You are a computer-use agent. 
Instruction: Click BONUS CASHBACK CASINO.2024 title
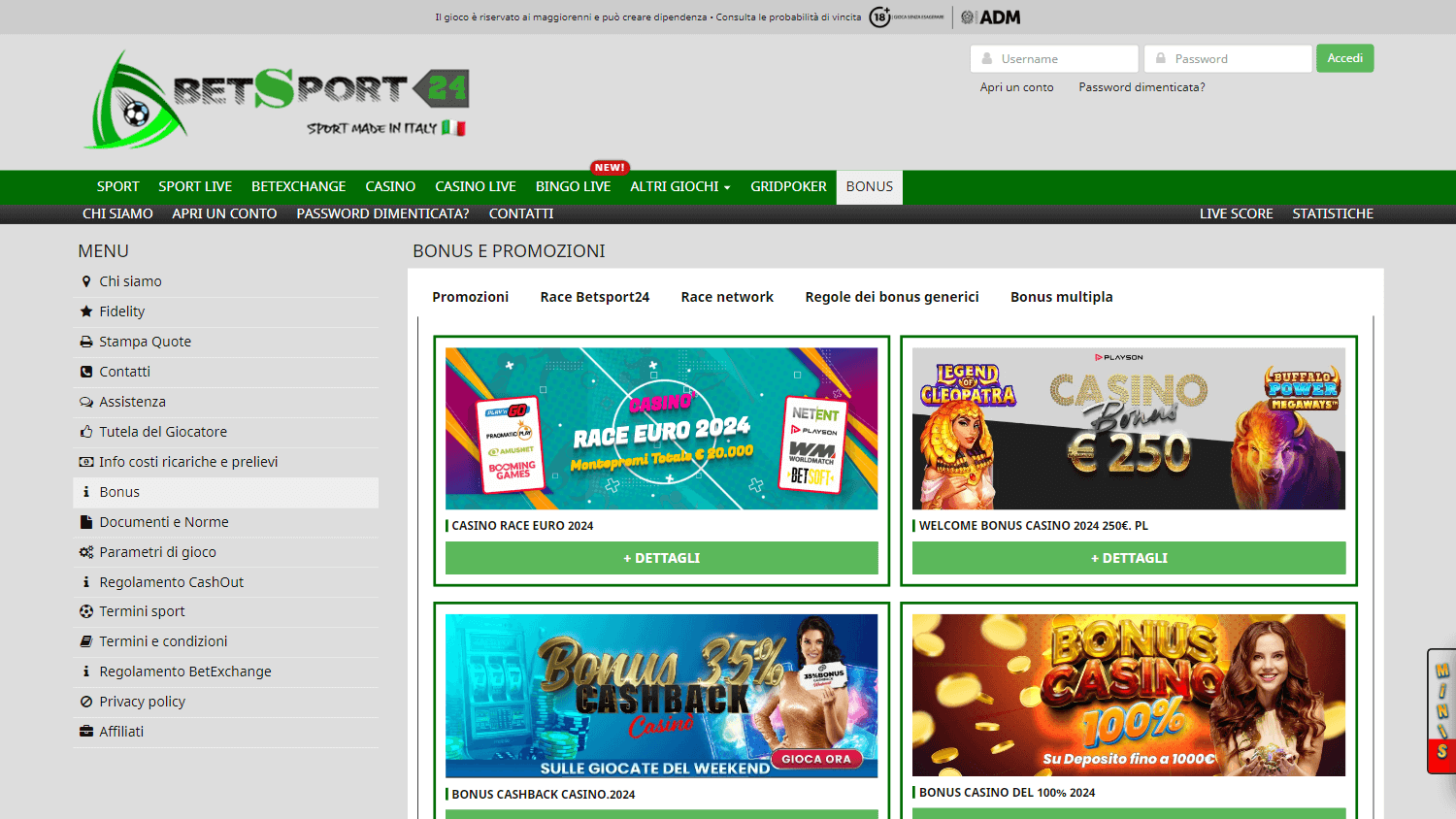544,795
